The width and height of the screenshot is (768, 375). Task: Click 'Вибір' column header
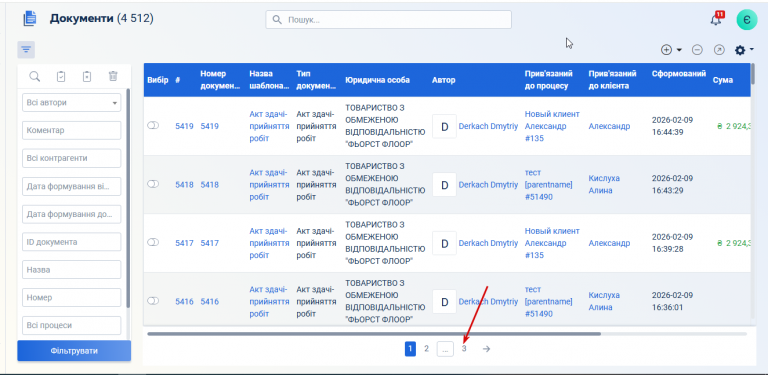158,80
